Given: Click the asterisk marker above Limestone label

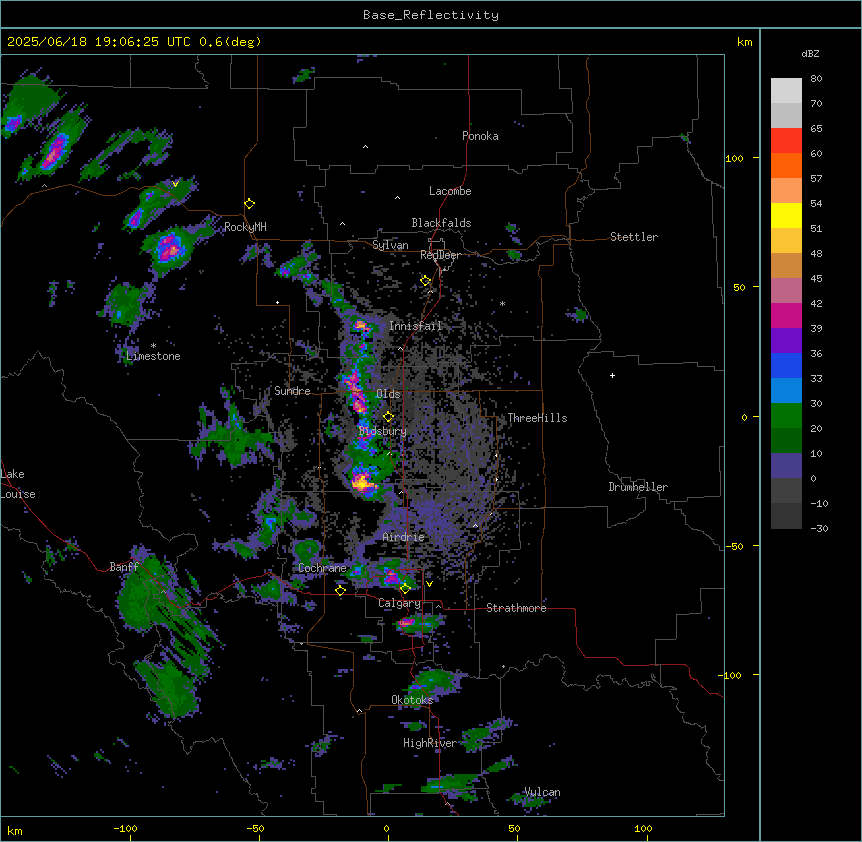Looking at the screenshot, I should tap(153, 346).
